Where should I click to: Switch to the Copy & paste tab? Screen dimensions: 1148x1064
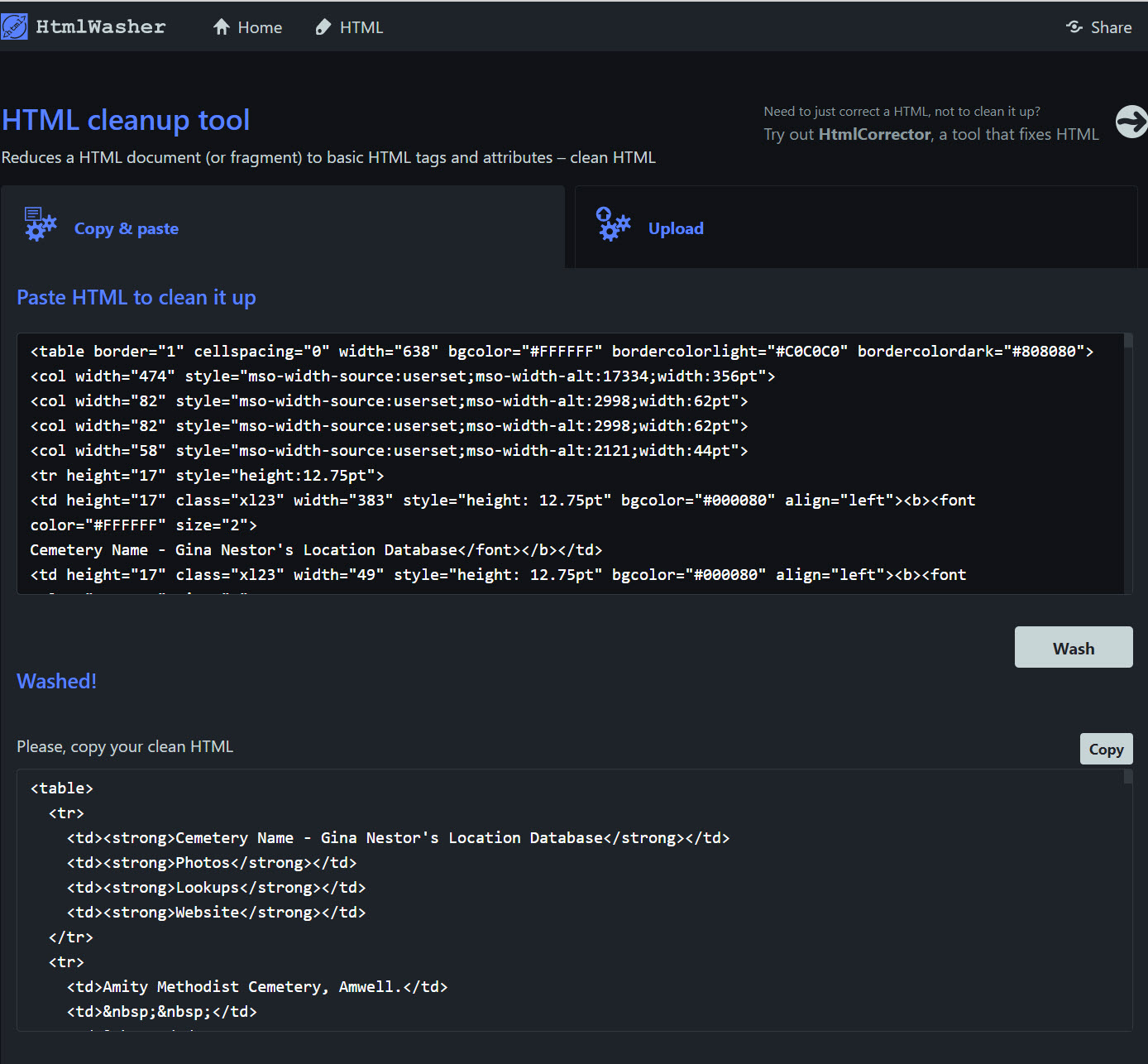pyautogui.click(x=282, y=228)
